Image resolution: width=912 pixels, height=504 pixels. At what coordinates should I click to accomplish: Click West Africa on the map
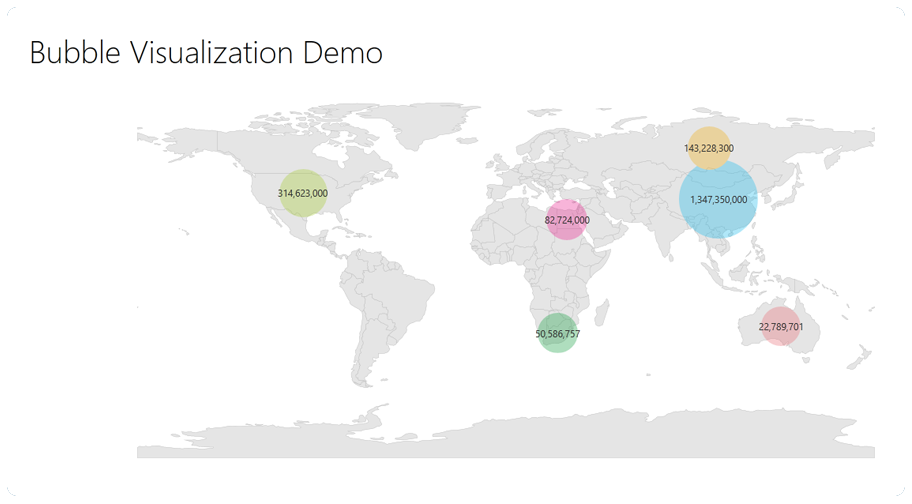pos(495,250)
